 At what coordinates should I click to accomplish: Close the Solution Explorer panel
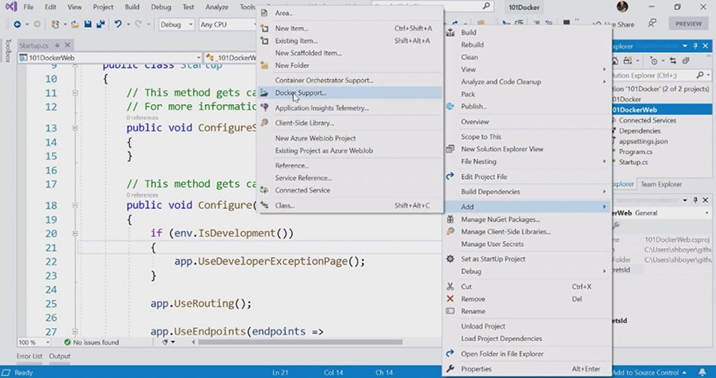click(x=705, y=46)
